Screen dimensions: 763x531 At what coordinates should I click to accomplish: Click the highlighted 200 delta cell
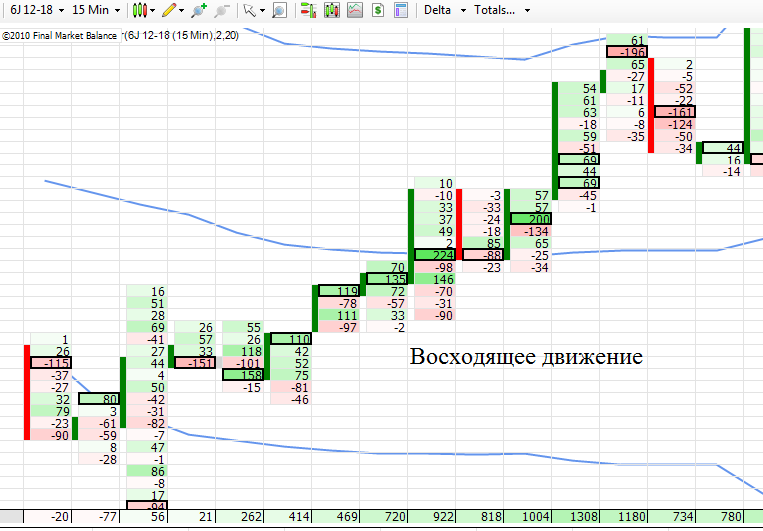(x=531, y=219)
